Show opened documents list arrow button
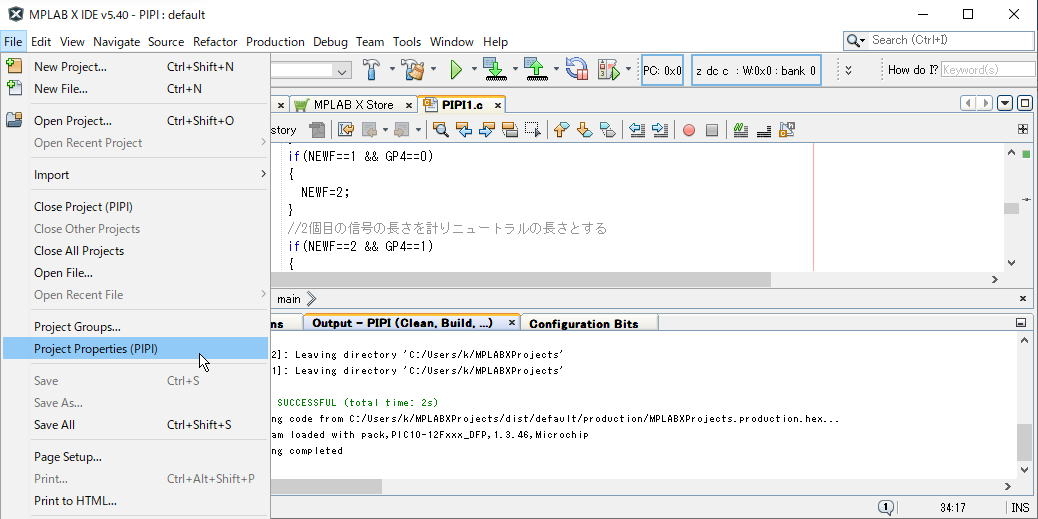 coord(1005,103)
